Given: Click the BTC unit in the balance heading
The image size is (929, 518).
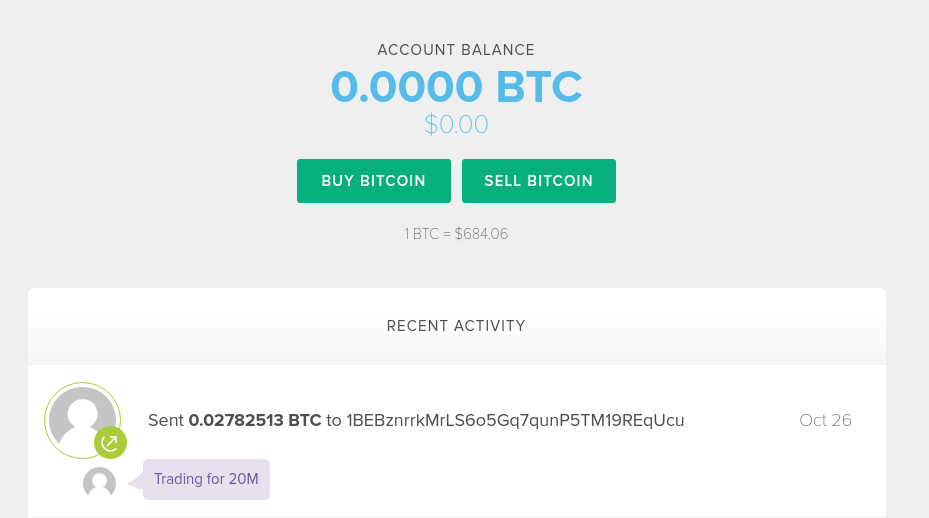Looking at the screenshot, I should click(539, 87).
